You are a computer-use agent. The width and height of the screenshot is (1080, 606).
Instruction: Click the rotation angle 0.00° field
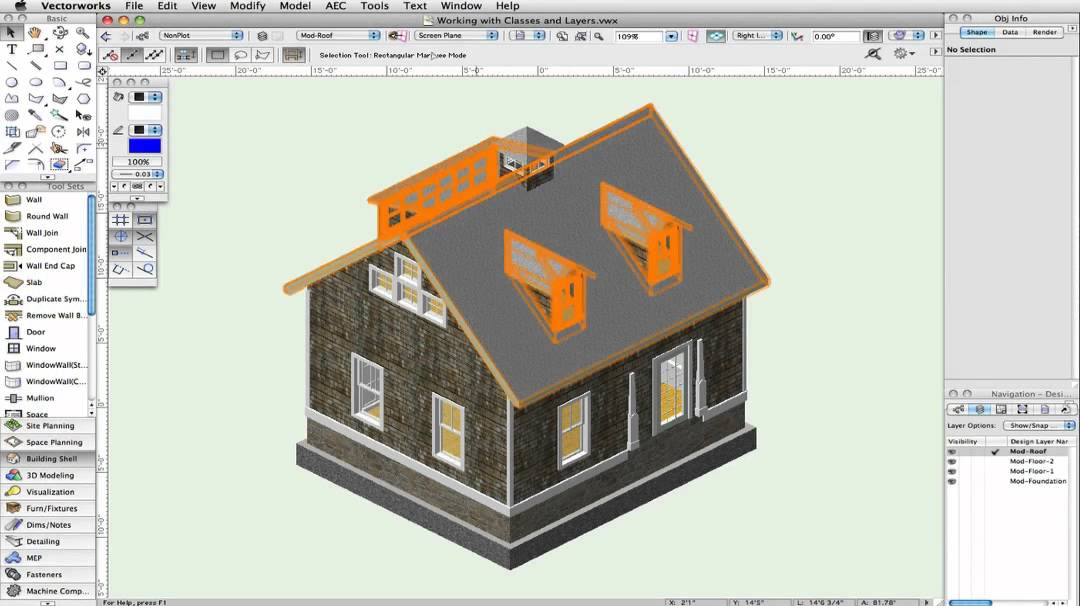[835, 36]
